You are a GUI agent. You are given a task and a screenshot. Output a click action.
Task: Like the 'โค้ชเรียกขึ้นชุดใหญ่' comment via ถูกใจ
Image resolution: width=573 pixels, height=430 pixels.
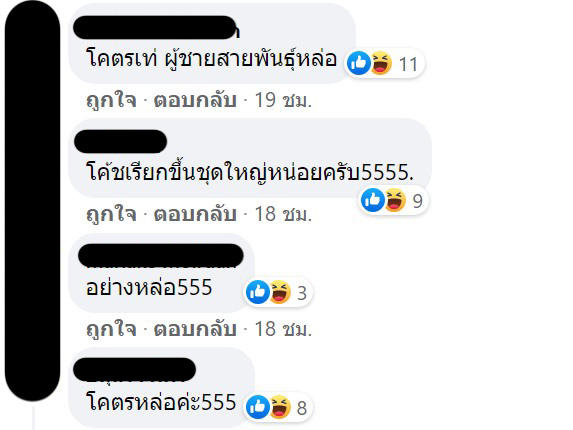[x=111, y=214]
